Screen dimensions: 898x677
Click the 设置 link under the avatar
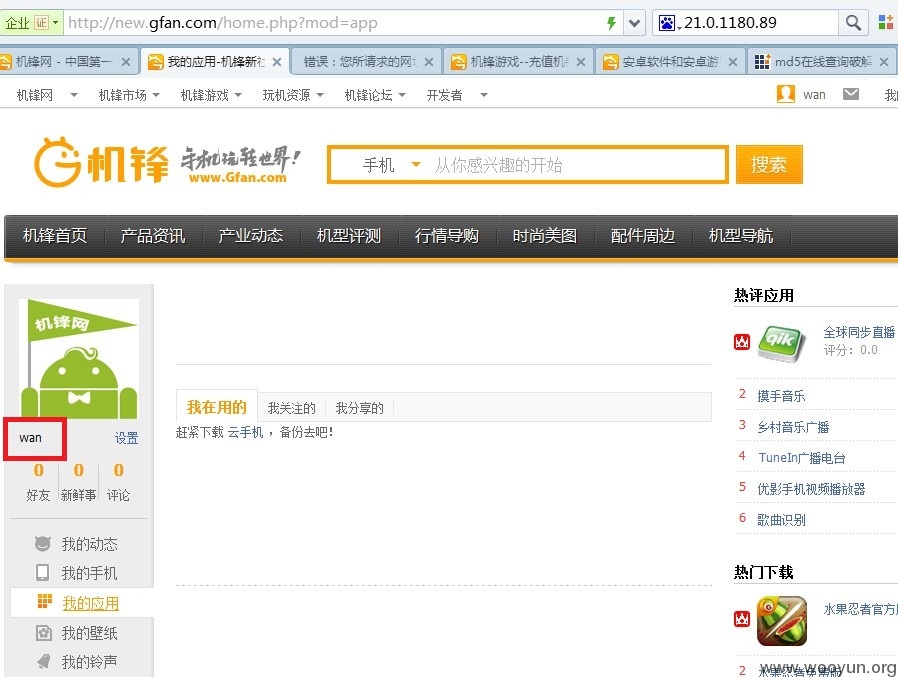click(x=127, y=438)
